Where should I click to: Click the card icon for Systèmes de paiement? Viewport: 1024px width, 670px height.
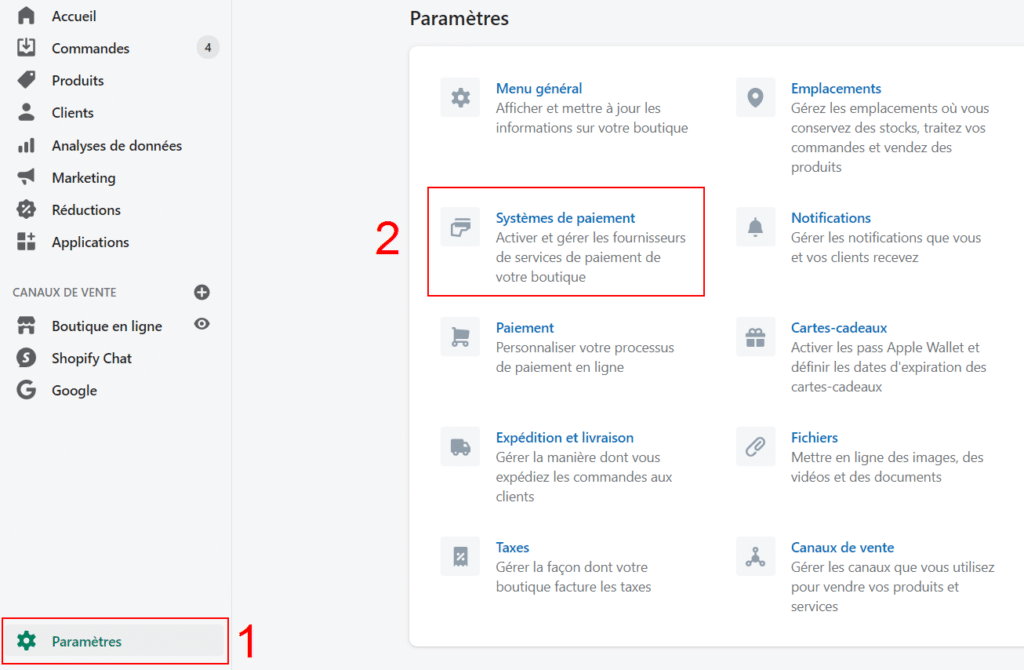point(460,228)
